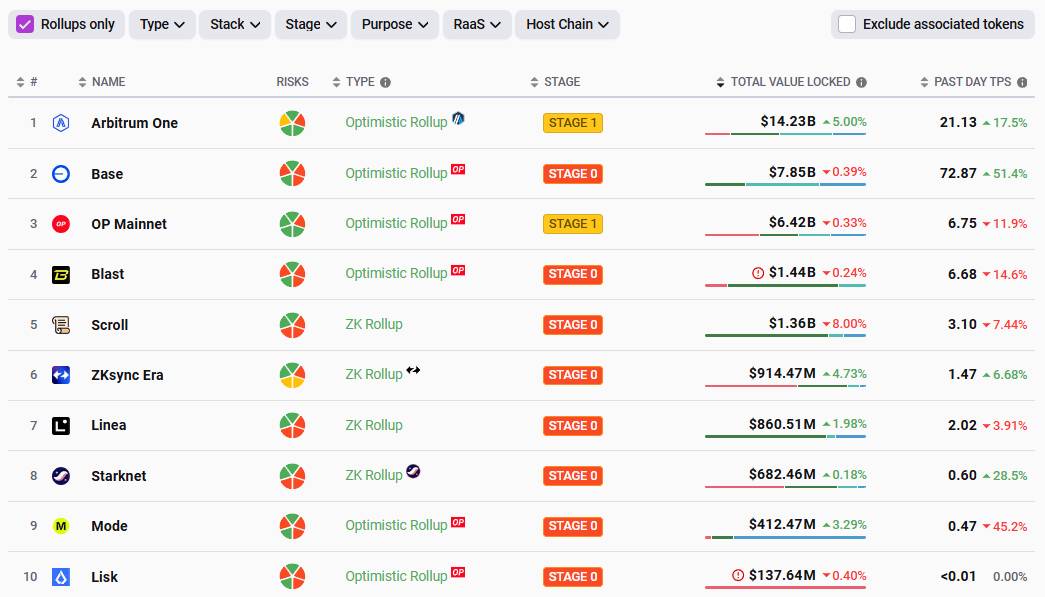Click the Scroll logo icon
This screenshot has height=597, width=1045.
click(61, 325)
